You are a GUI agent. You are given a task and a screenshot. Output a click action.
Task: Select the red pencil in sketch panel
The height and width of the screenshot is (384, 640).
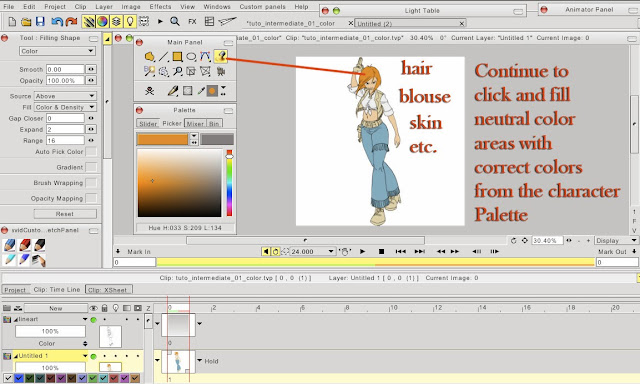(x=25, y=245)
